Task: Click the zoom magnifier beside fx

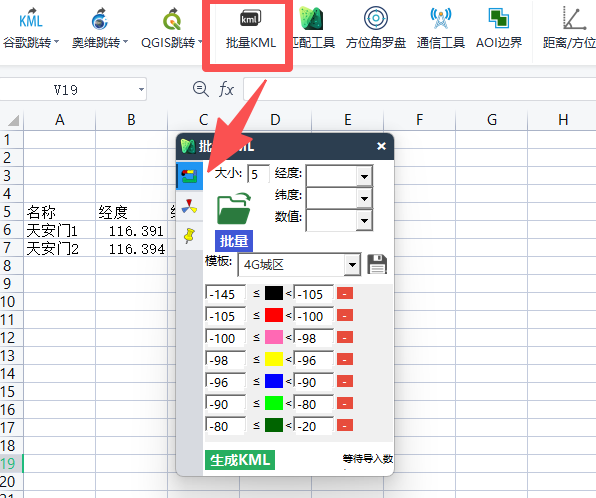Action: coord(200,90)
